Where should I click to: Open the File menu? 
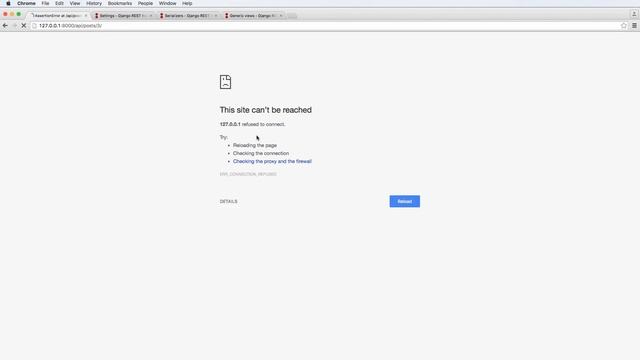coord(45,3)
